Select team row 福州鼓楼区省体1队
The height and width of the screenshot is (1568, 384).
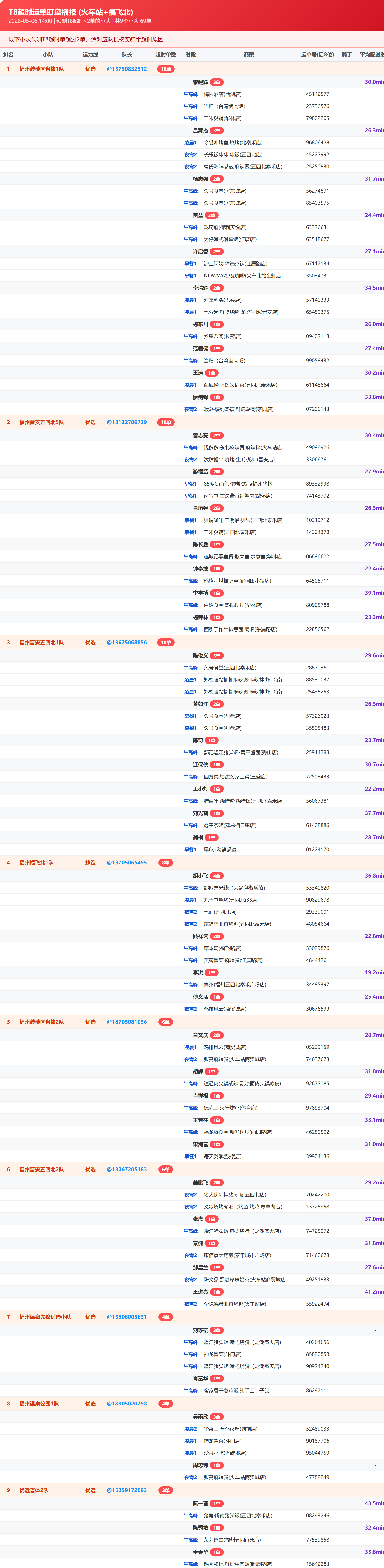tap(192, 69)
